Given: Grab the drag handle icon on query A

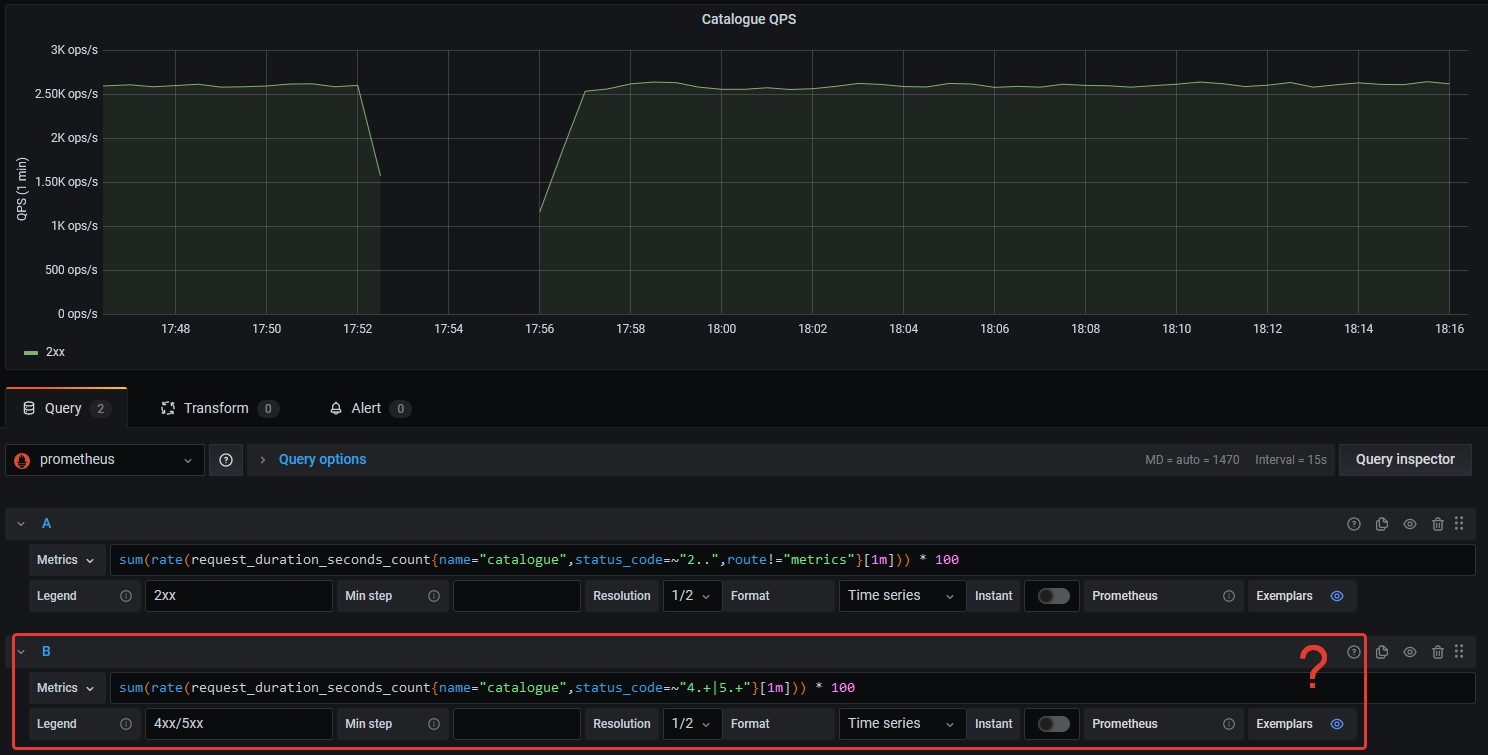Looking at the screenshot, I should [x=1460, y=523].
